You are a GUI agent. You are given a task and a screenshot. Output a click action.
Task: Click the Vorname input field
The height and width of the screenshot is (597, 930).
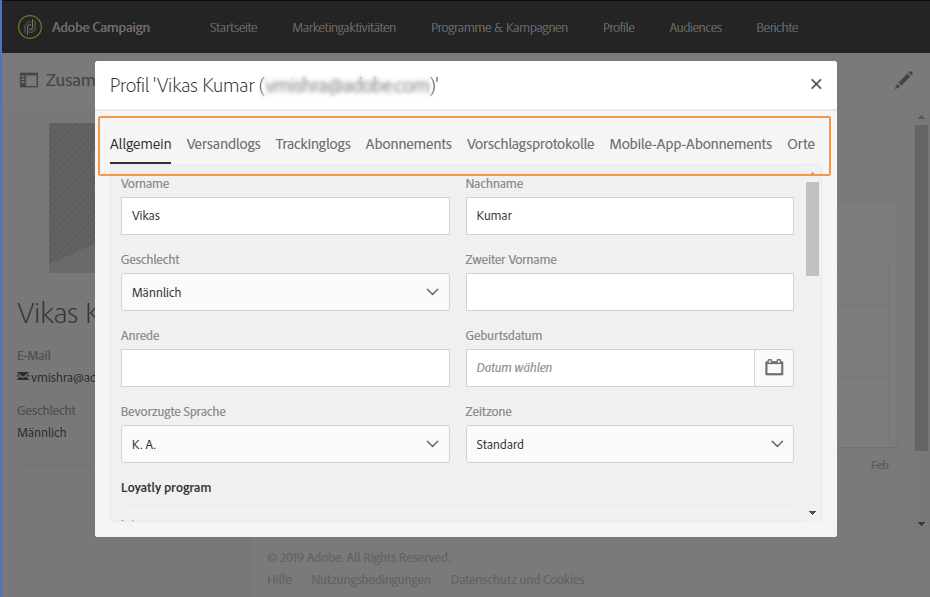(x=285, y=216)
